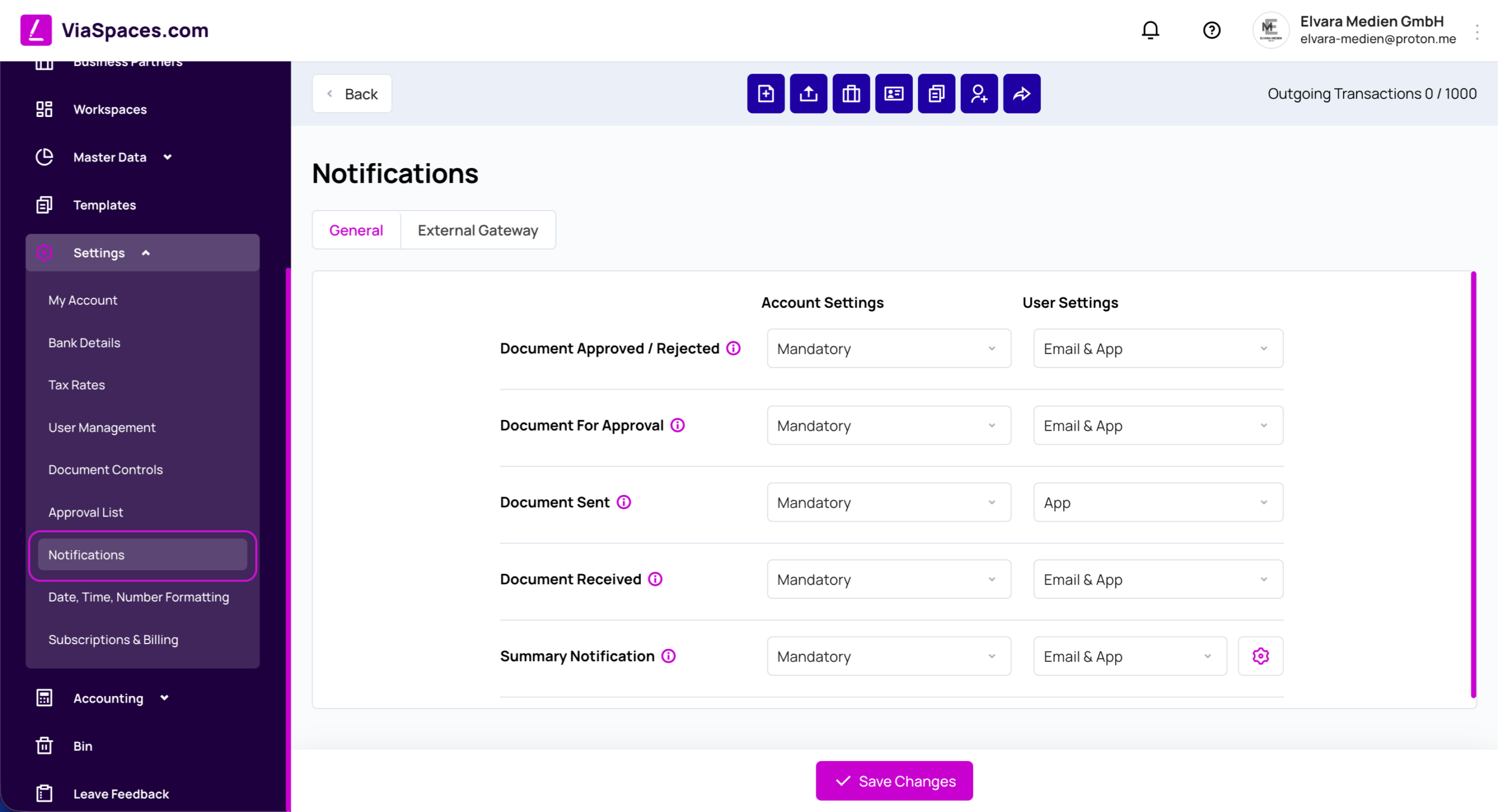The height and width of the screenshot is (812, 1498).
Task: Click info icon beside Document Received
Action: [x=655, y=579]
